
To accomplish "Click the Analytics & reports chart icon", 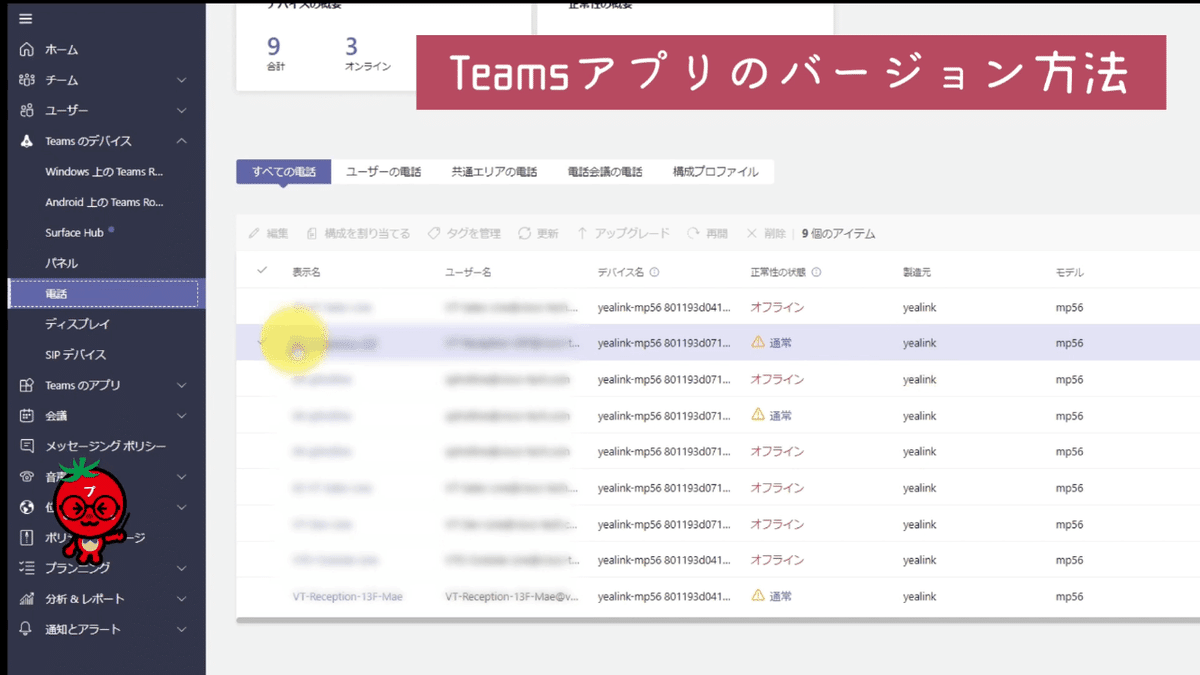I will click(26, 598).
